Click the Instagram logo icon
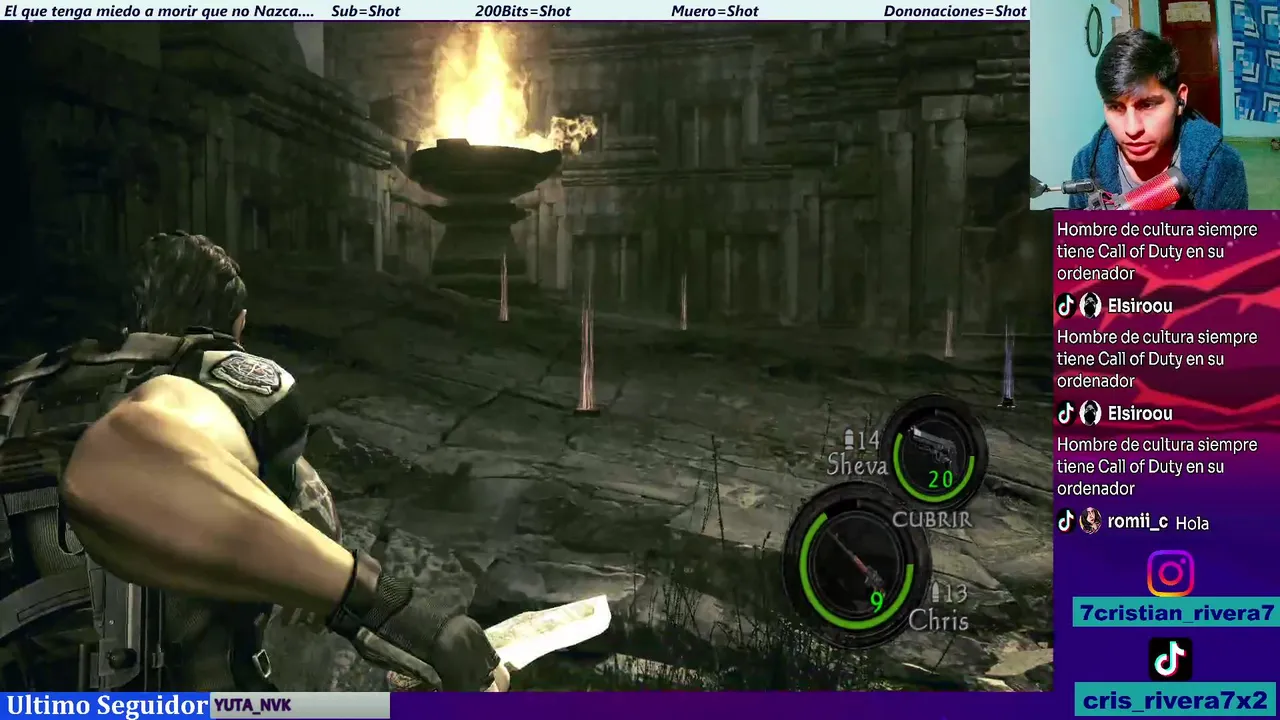The width and height of the screenshot is (1280, 720). click(x=1170, y=573)
